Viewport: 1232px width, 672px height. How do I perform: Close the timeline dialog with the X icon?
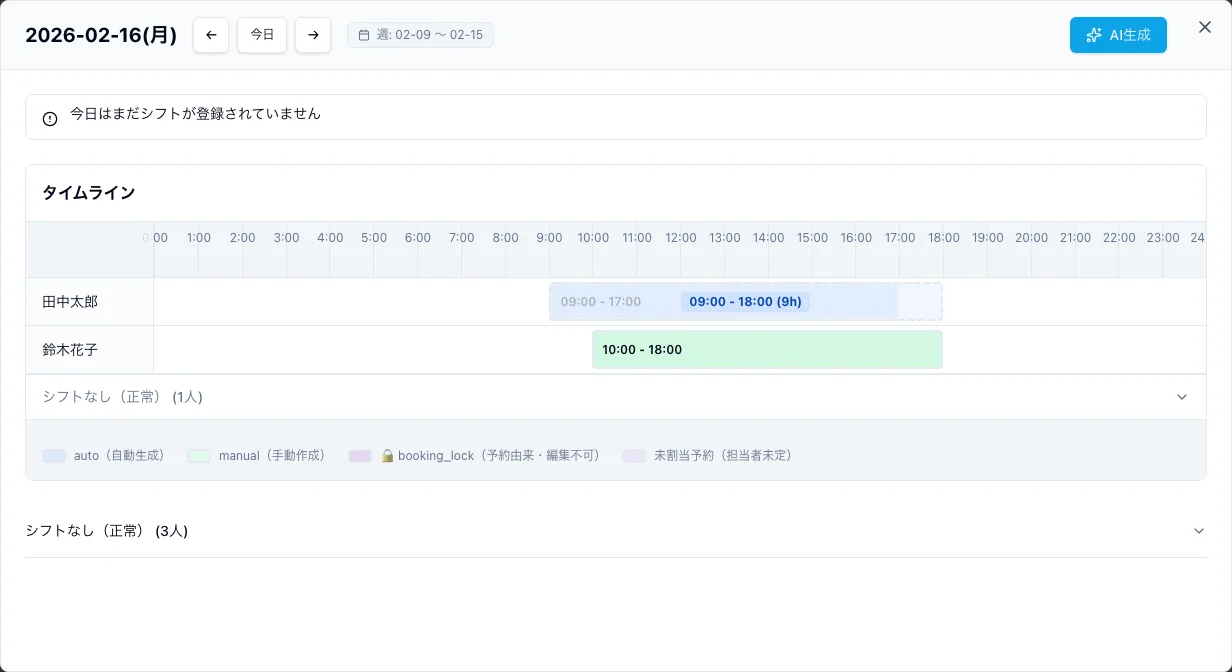point(1205,27)
